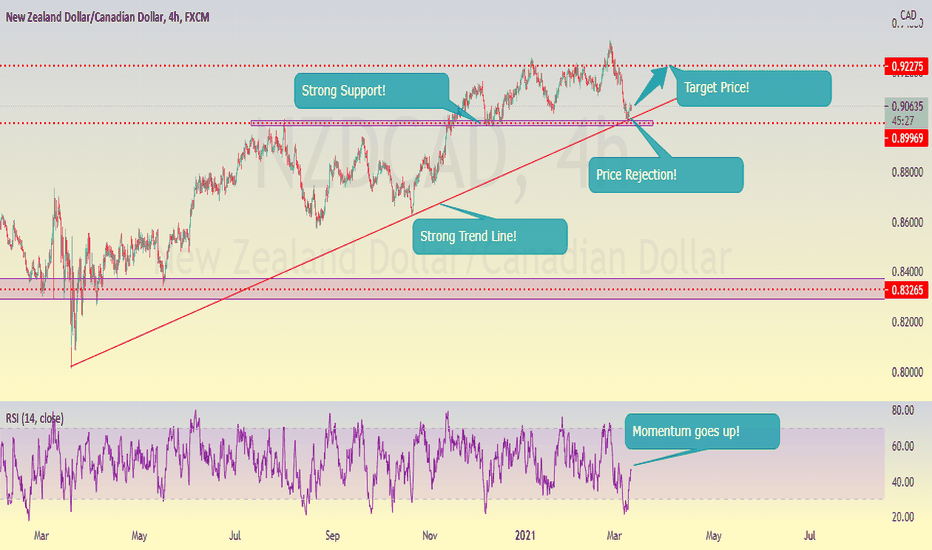
Task: Click the chart title New Zealand Dollar/Canadian Dollar, 4h, FXCM
Action: point(108,17)
